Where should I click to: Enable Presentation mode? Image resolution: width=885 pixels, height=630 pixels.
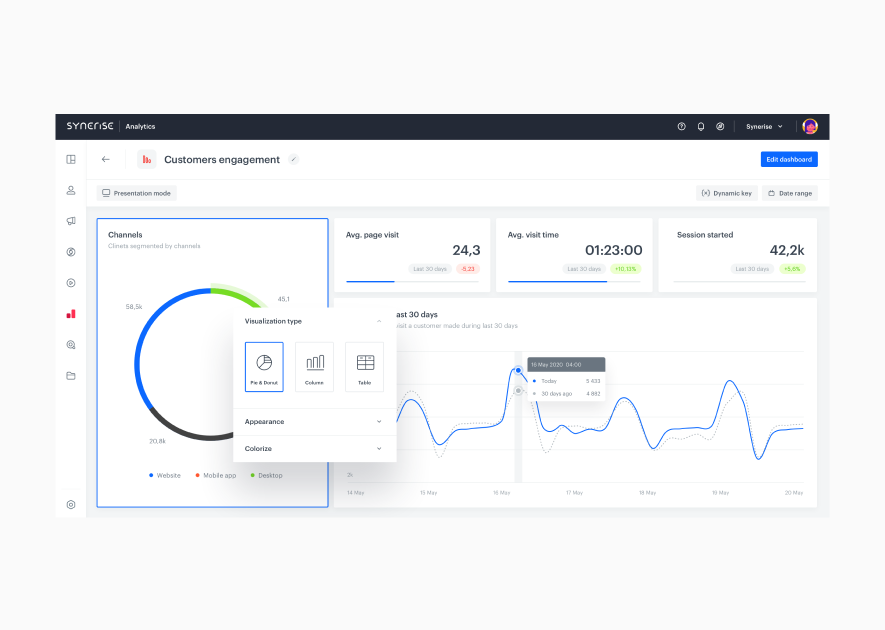[x=137, y=193]
